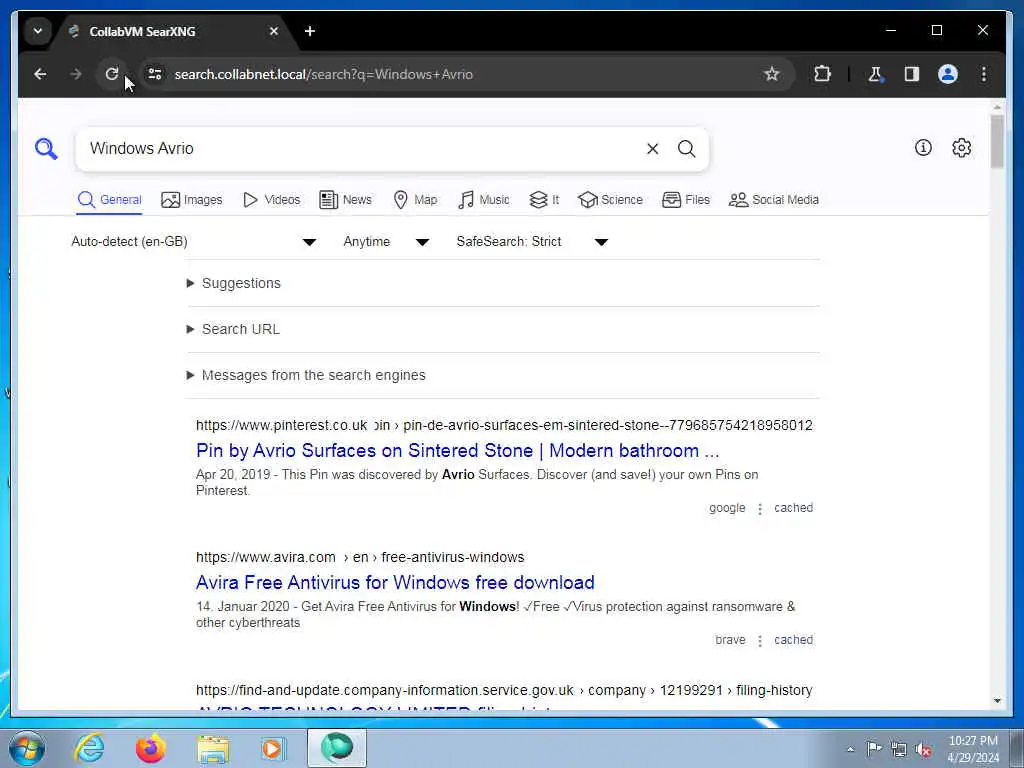Switch to the Map tab
The width and height of the screenshot is (1024, 768).
pos(415,200)
